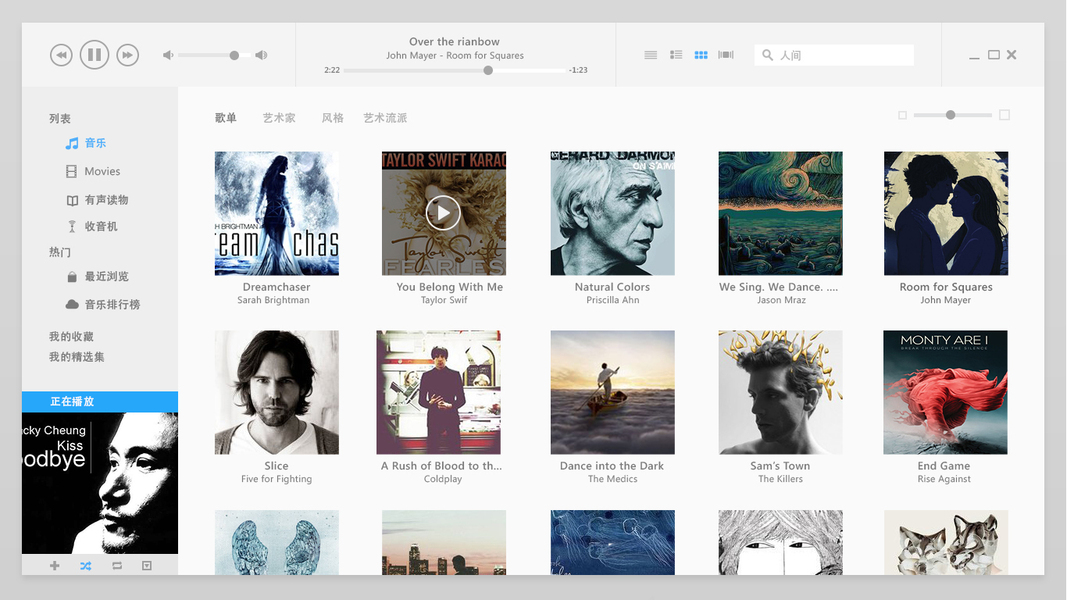Open 有声读物 audiobooks section
The image size is (1067, 600).
pos(106,200)
